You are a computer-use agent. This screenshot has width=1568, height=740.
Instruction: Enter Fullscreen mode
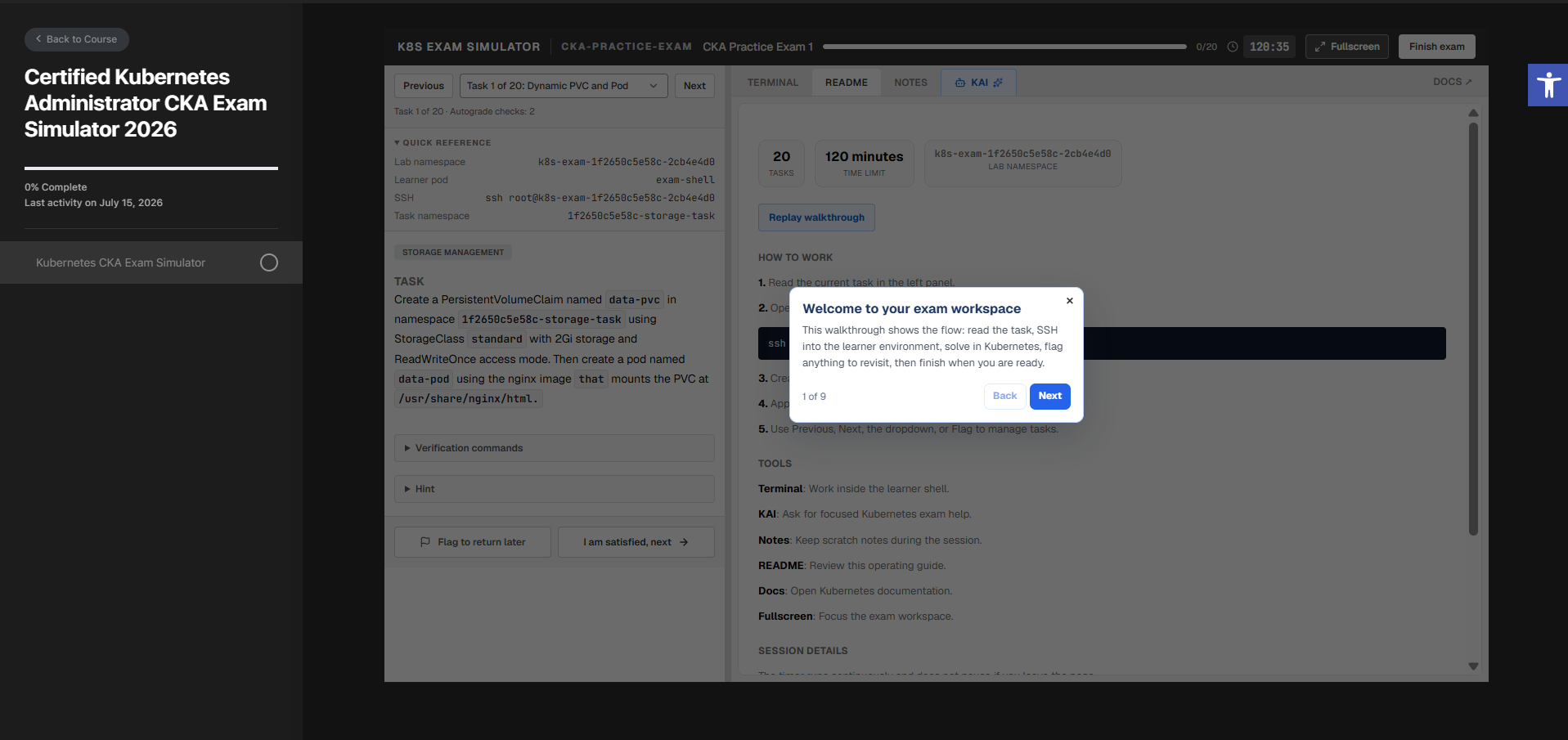click(1346, 47)
